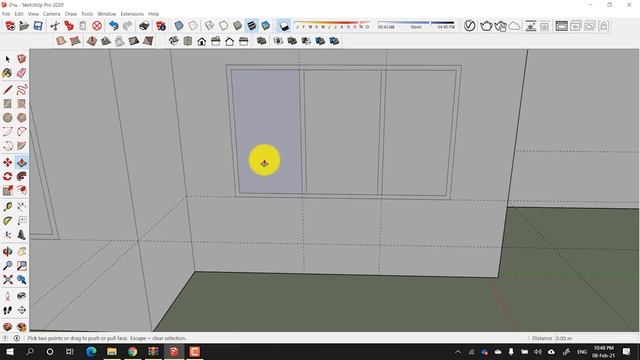Open the notification center icon

click(627, 351)
